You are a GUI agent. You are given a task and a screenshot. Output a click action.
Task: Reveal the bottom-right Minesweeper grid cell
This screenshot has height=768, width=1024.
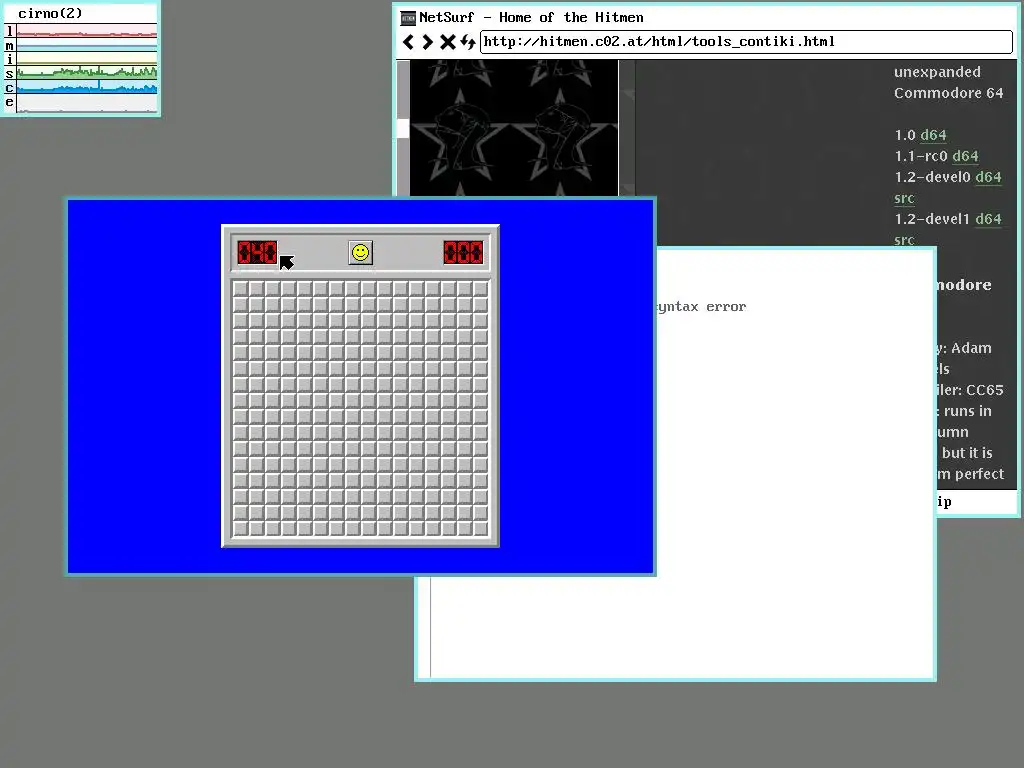coord(481,528)
